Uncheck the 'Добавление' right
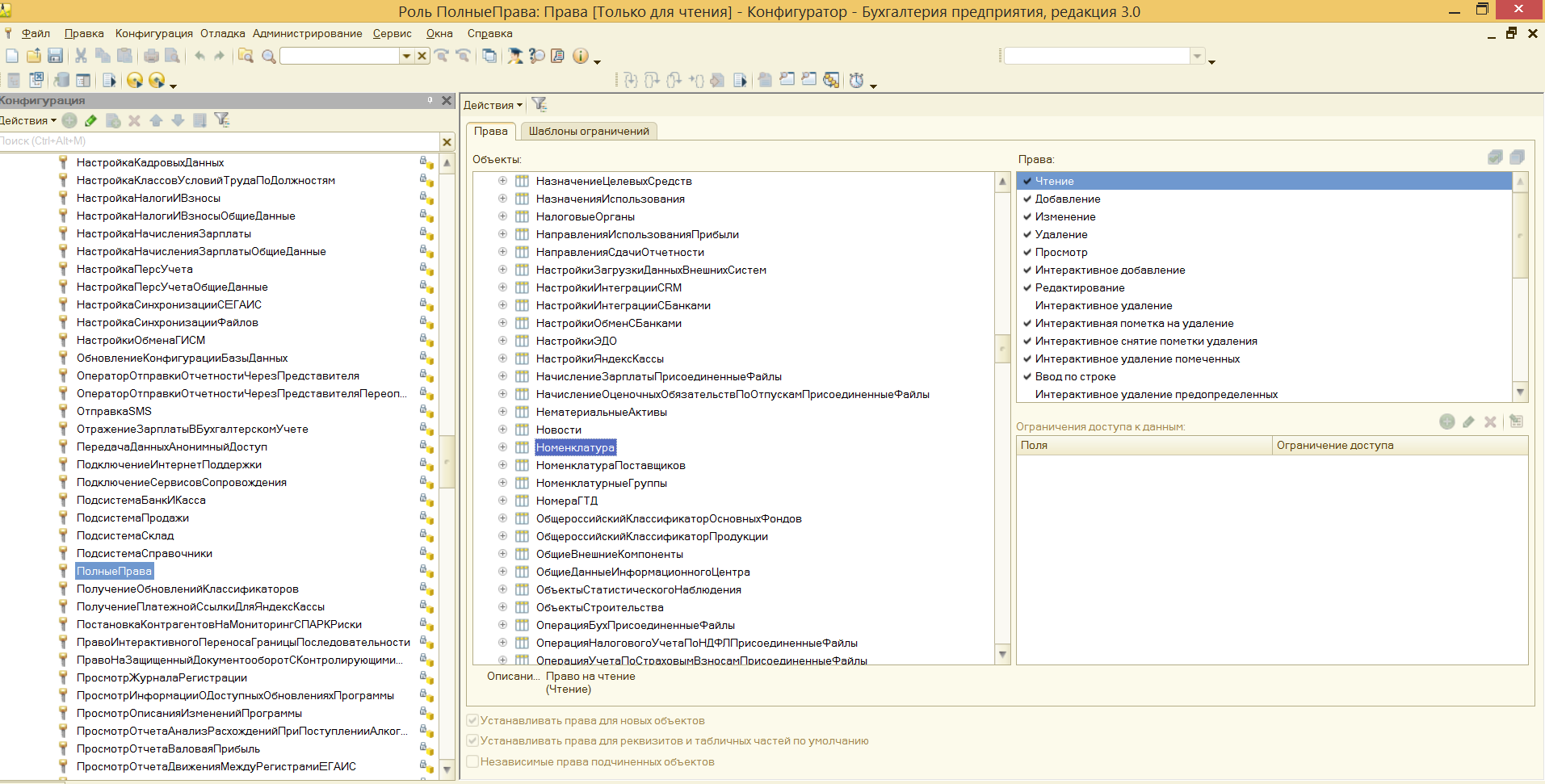 1027,199
